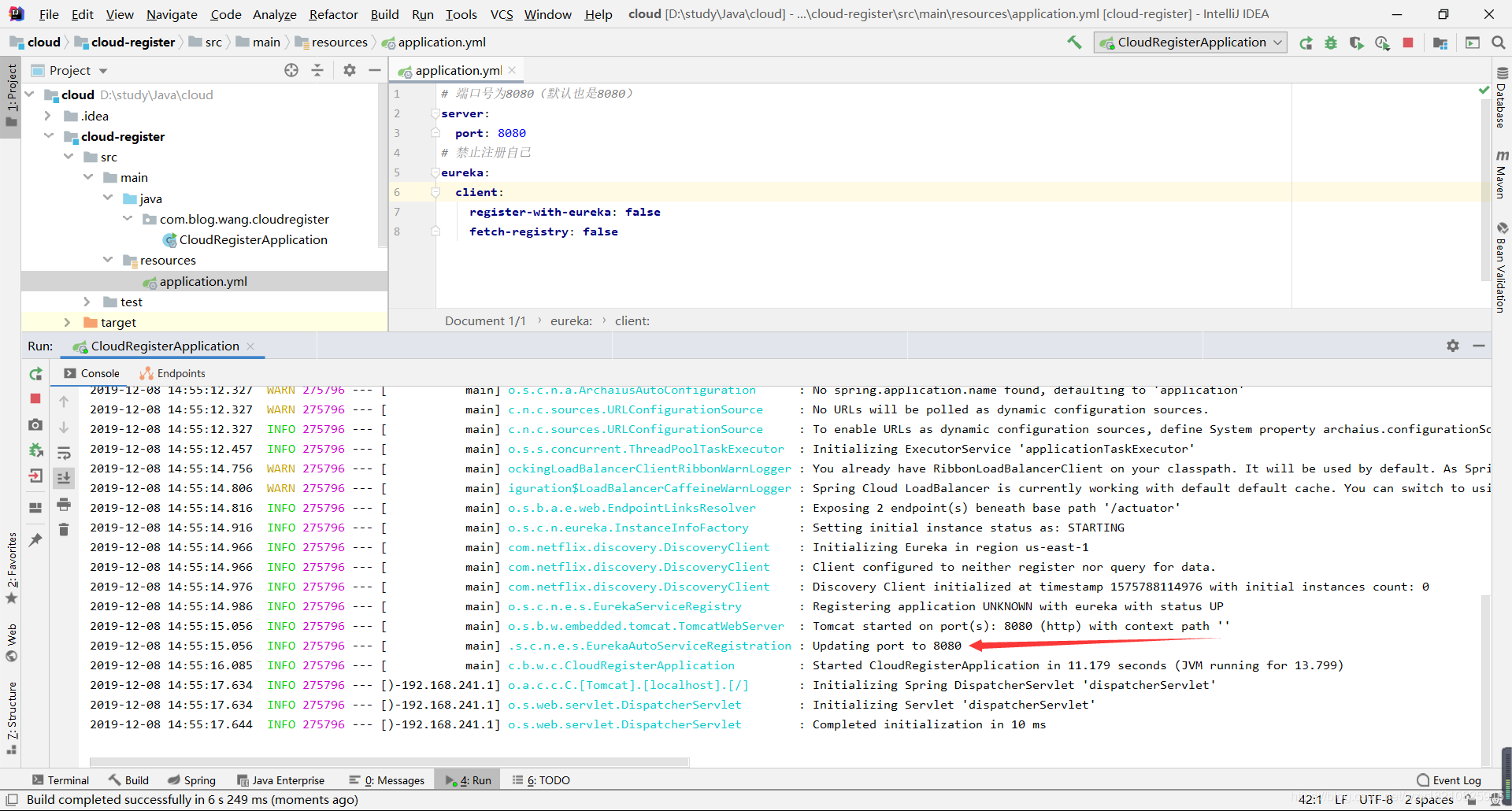Click the camera dump threads icon
This screenshot has height=811, width=1512.
35,424
